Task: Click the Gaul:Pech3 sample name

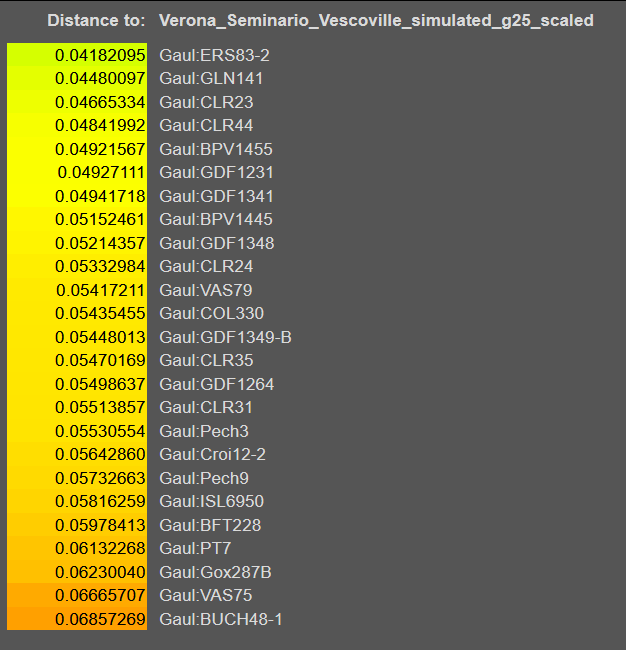Action: (204, 431)
